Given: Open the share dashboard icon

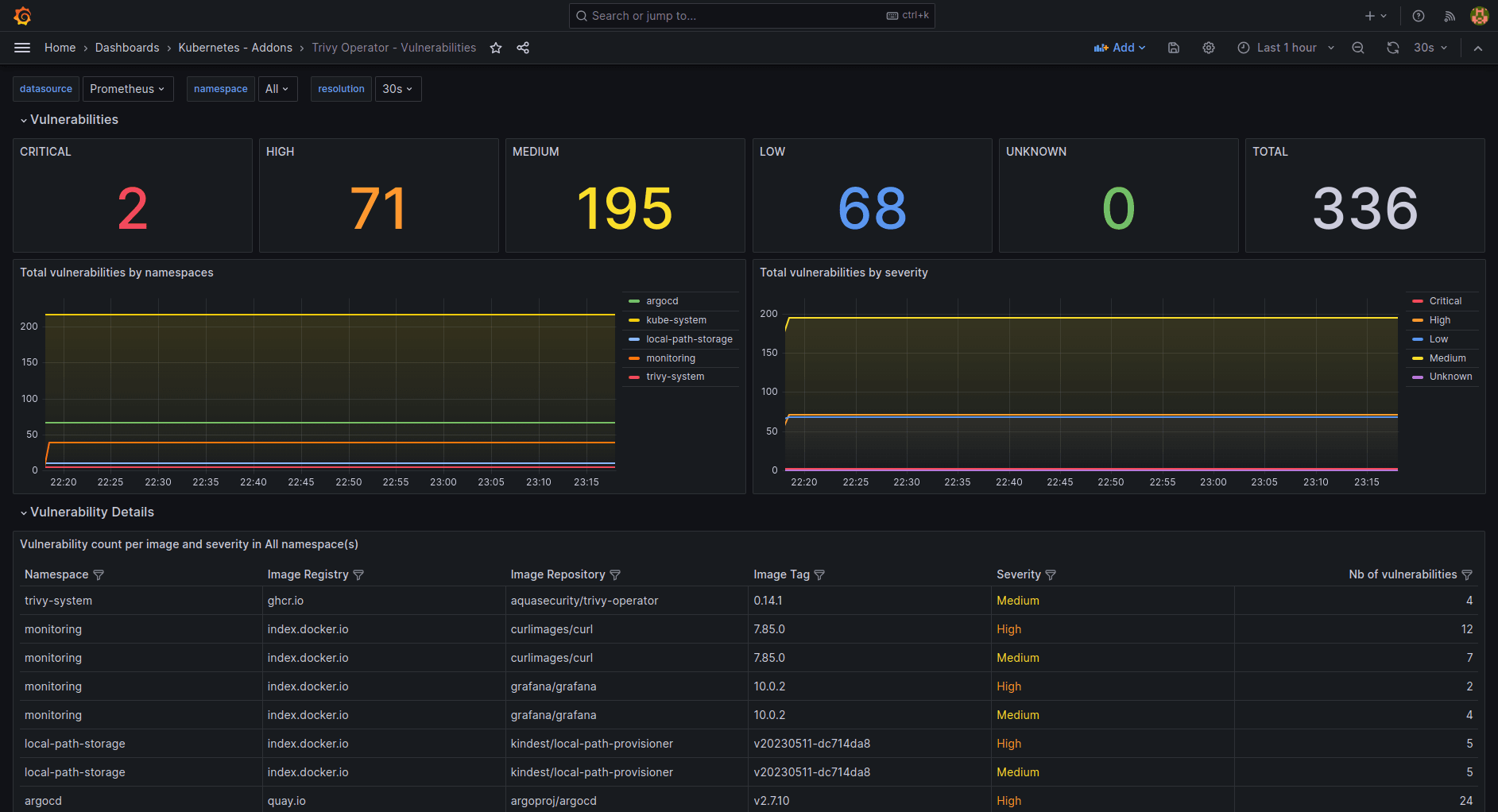Looking at the screenshot, I should coord(523,48).
